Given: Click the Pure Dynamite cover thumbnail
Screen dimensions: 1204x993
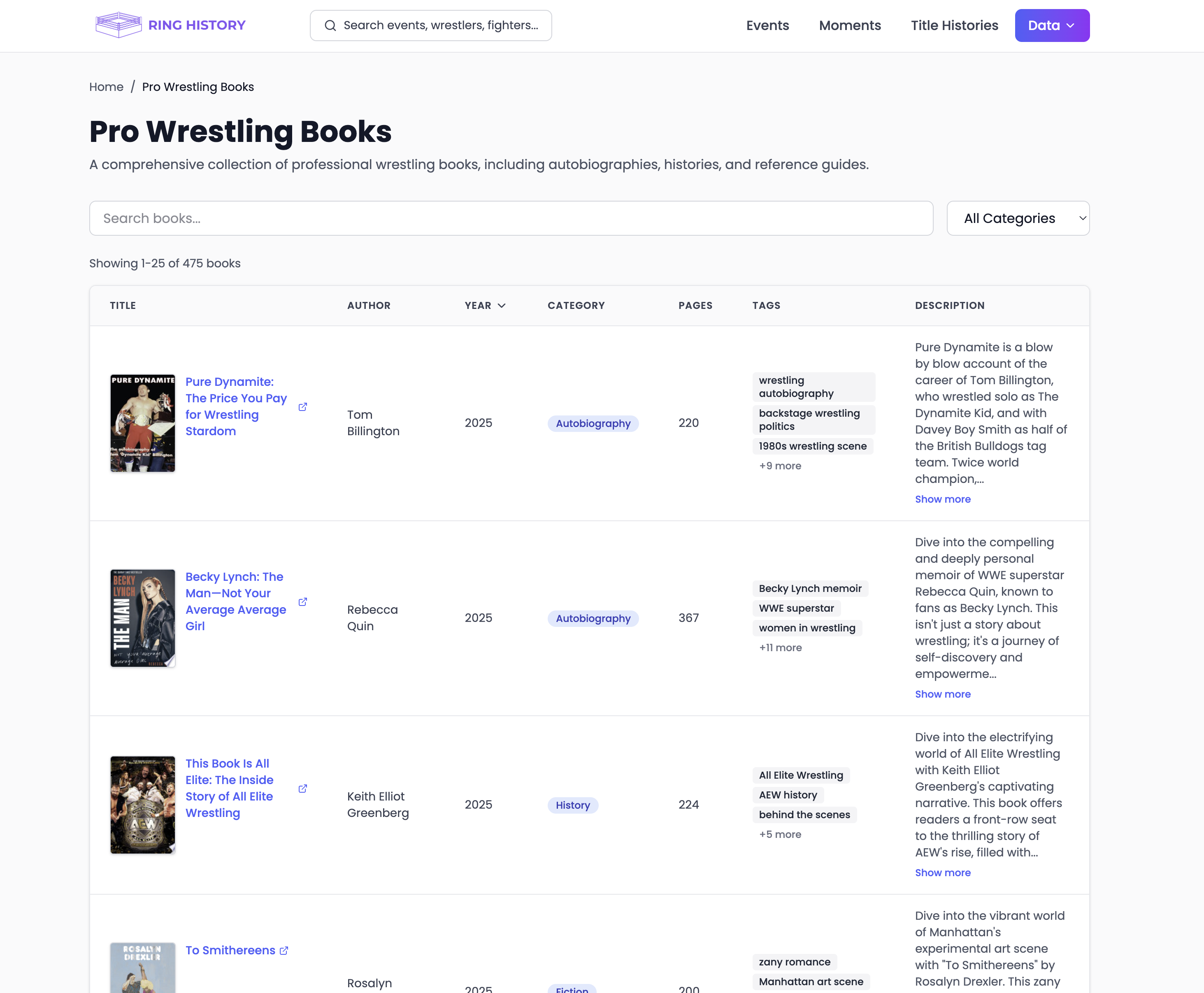Looking at the screenshot, I should [x=142, y=423].
